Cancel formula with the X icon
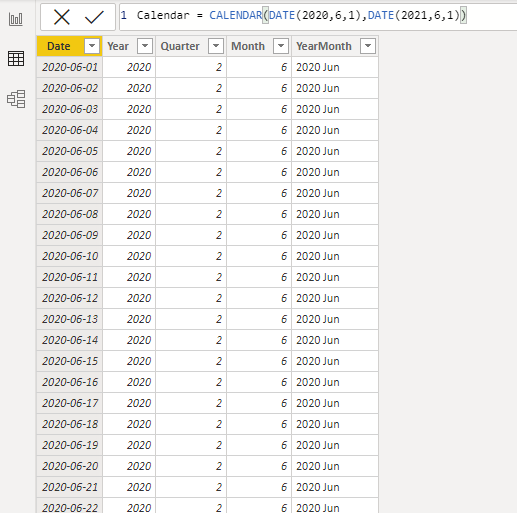517x513 pixels. tap(62, 17)
